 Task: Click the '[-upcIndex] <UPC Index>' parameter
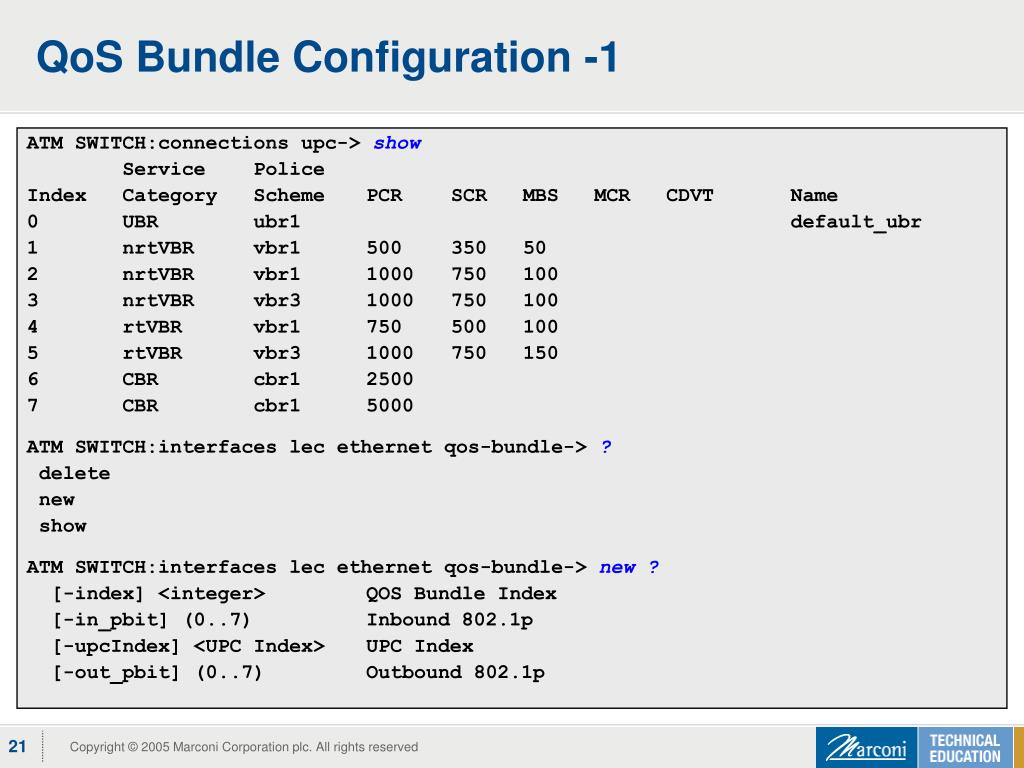tap(189, 647)
